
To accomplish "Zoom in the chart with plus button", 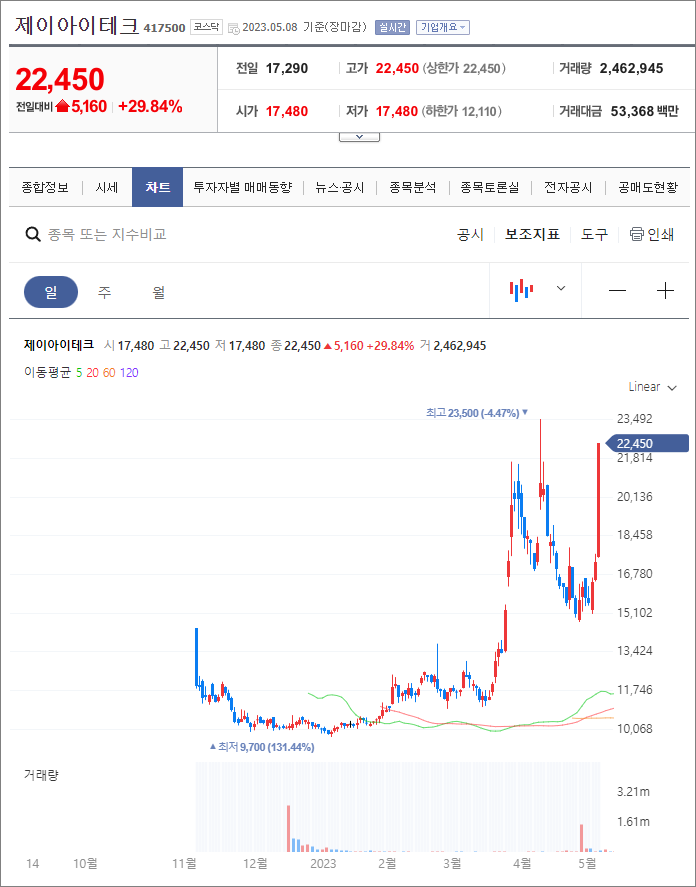I will (665, 291).
